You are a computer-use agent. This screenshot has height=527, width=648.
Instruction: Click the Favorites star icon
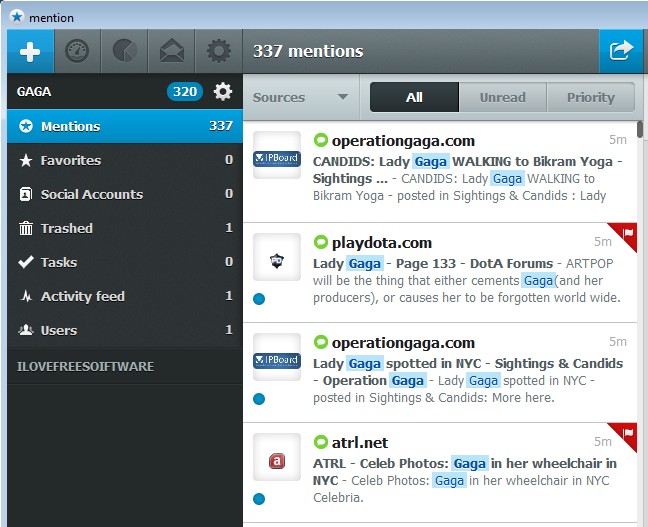26,160
